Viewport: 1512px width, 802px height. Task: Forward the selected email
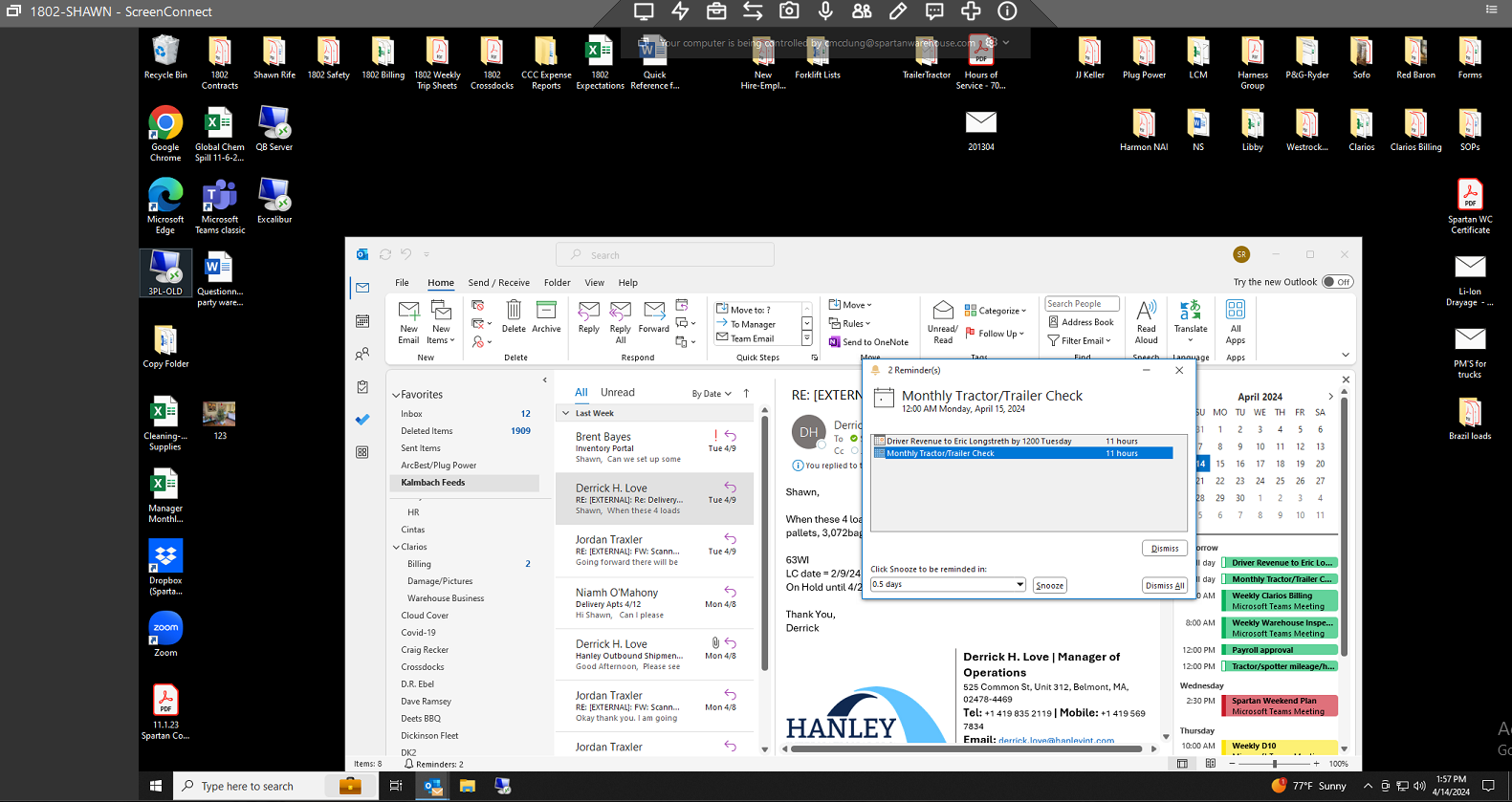point(654,316)
